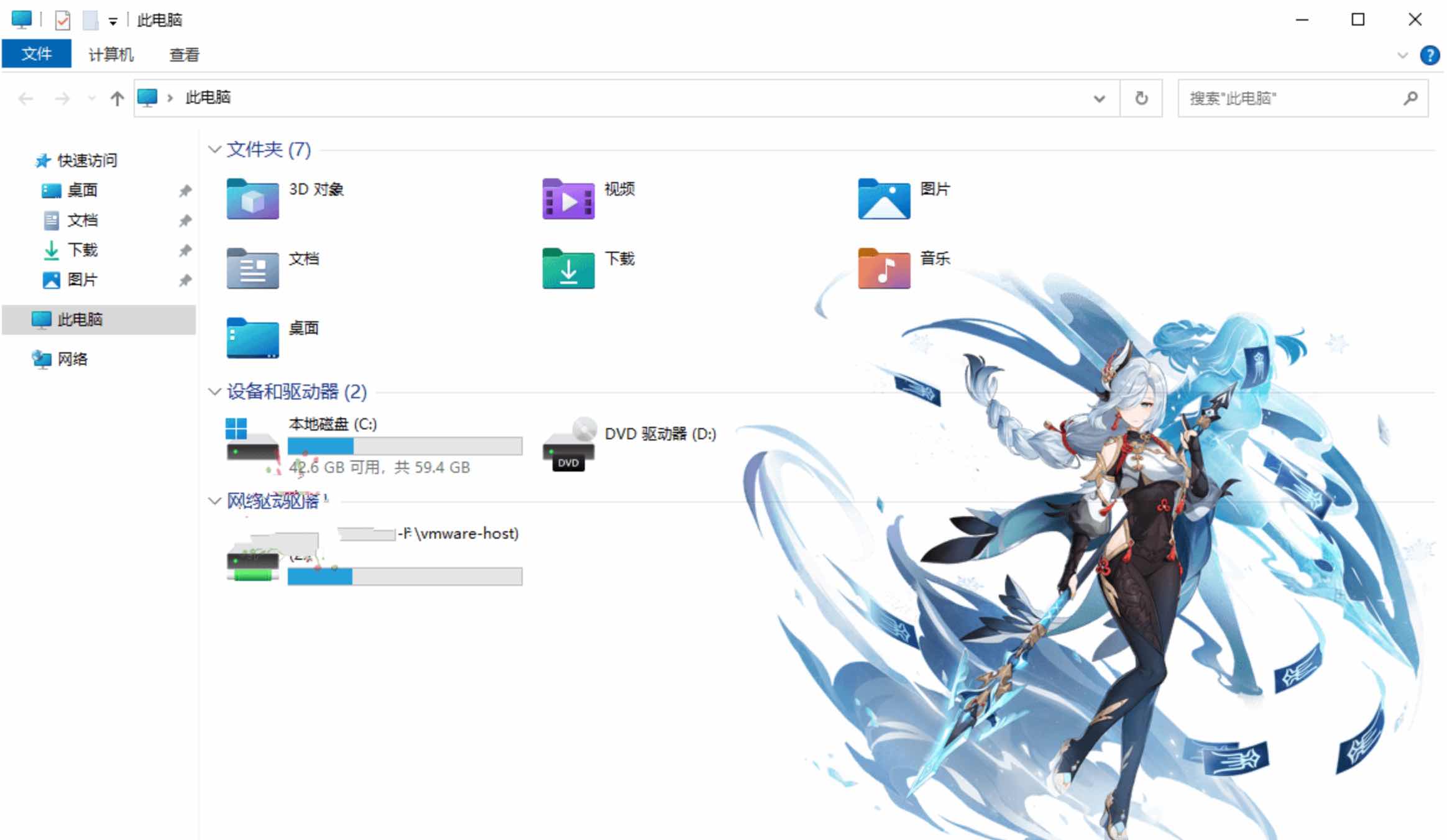1447x840 pixels.
Task: Click the C: drive usage bar
Action: point(405,446)
